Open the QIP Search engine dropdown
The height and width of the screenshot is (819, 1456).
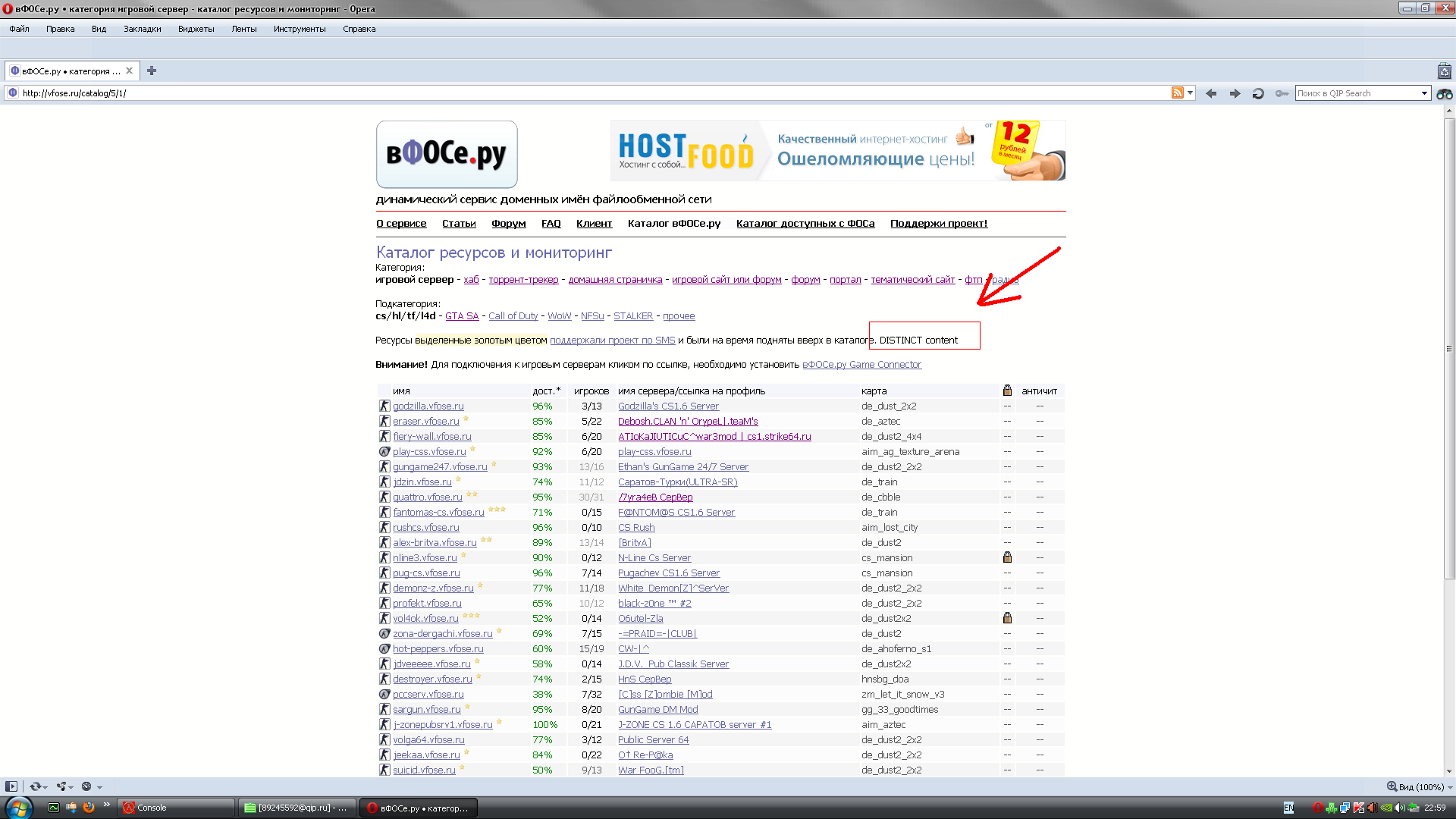coord(1424,93)
